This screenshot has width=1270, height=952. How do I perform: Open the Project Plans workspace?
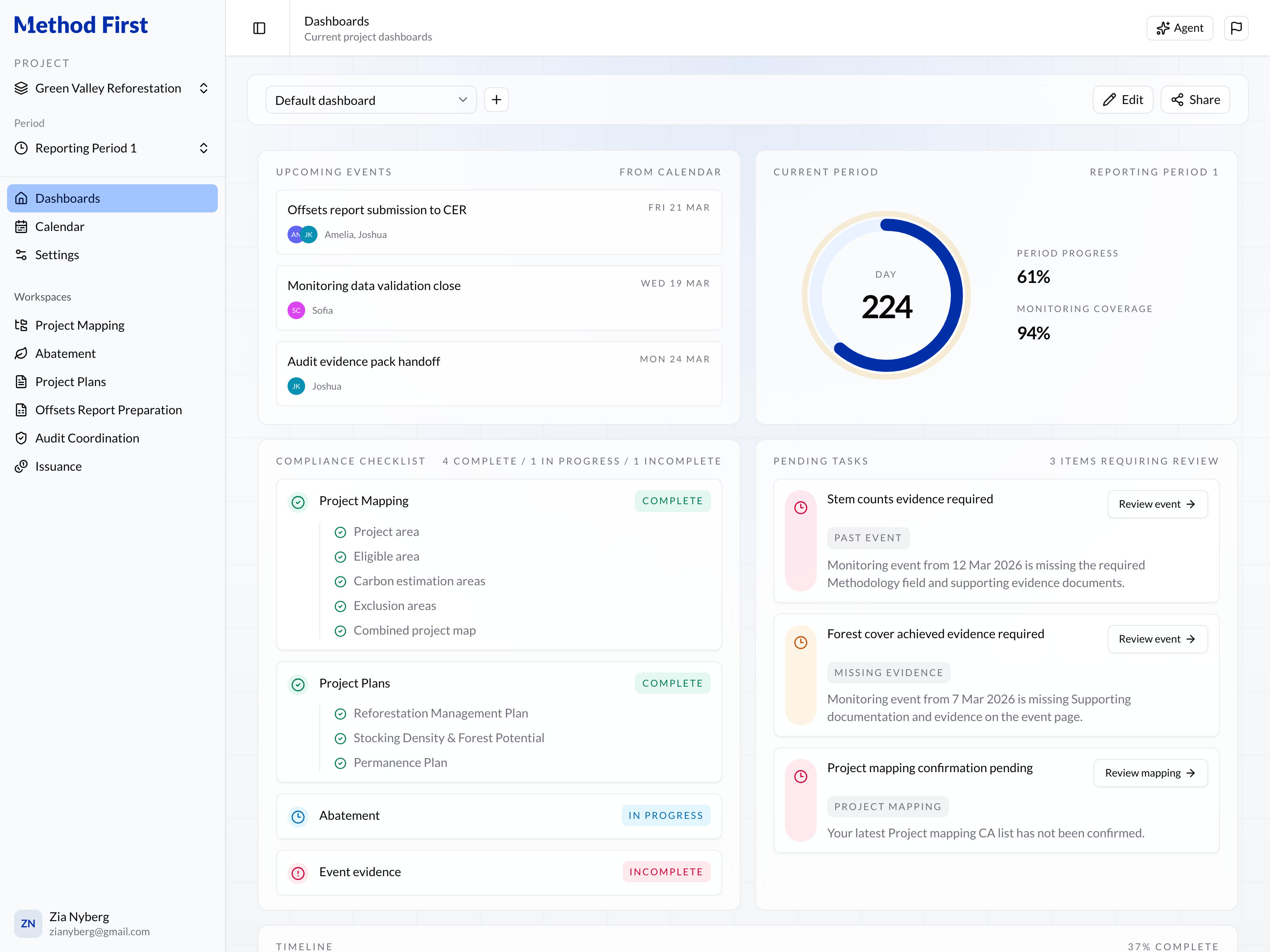(x=112, y=382)
